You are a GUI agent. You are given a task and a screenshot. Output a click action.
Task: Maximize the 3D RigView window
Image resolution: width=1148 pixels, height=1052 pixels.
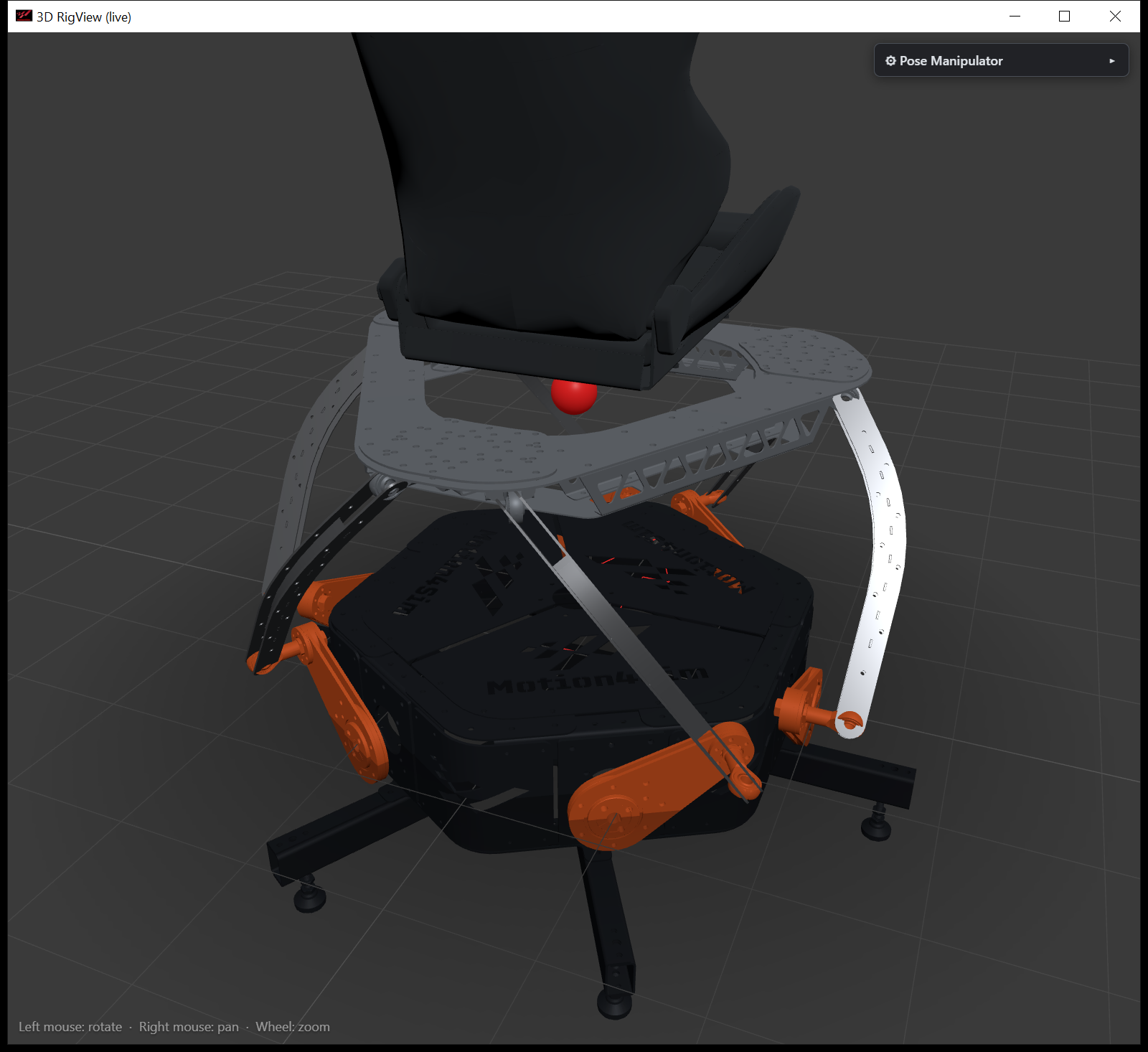(1064, 17)
